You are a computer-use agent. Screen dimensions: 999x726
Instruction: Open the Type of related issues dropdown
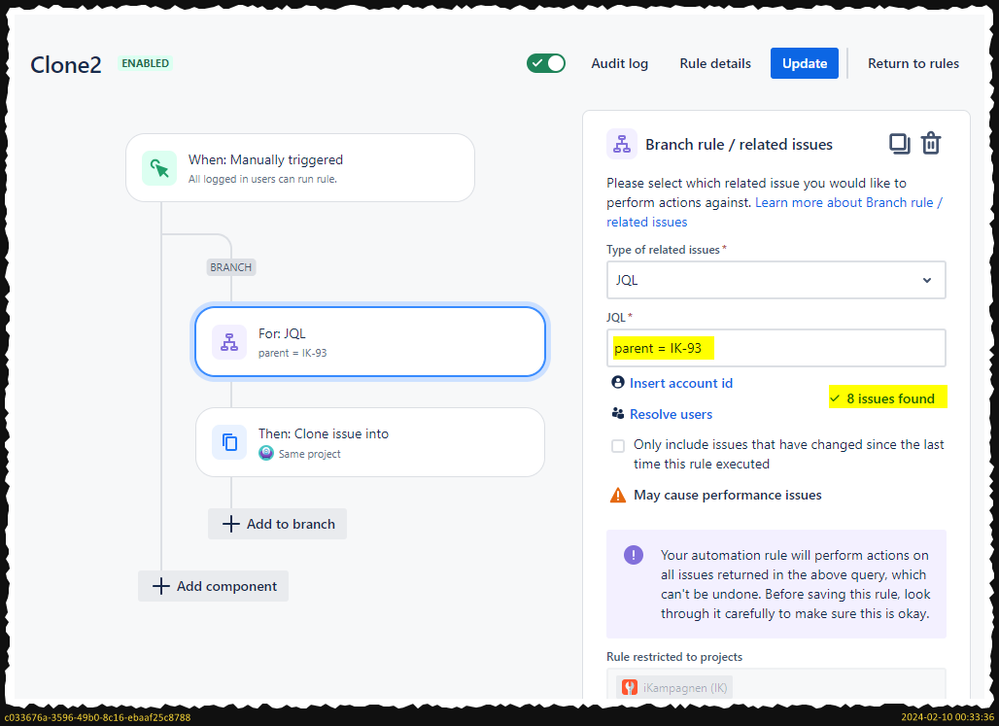click(x=776, y=280)
